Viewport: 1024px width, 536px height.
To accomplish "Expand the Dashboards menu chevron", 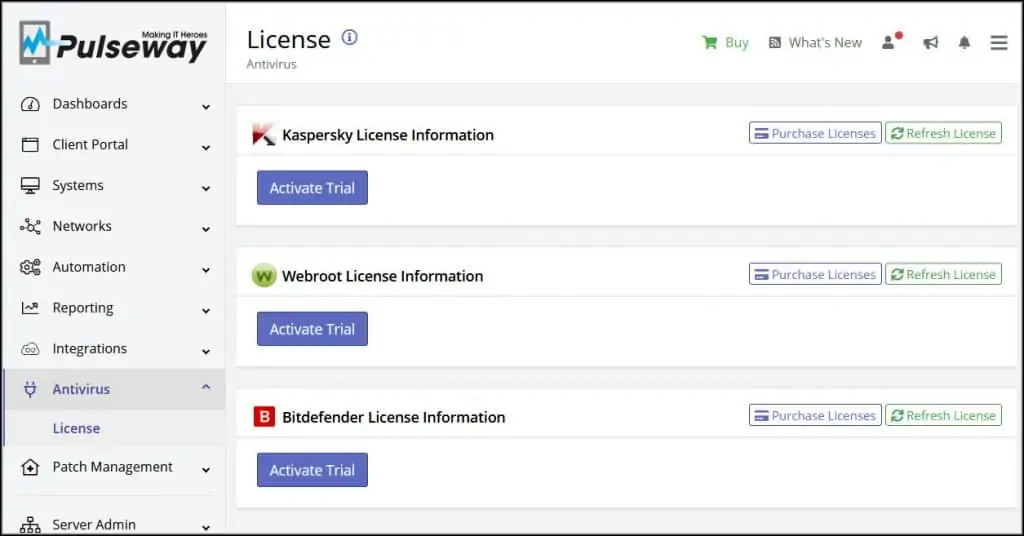I will 206,106.
